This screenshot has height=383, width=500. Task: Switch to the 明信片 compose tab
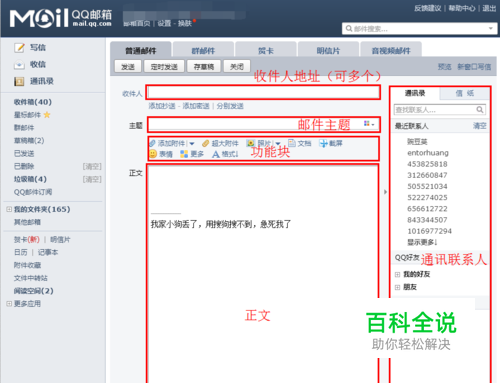point(328,50)
